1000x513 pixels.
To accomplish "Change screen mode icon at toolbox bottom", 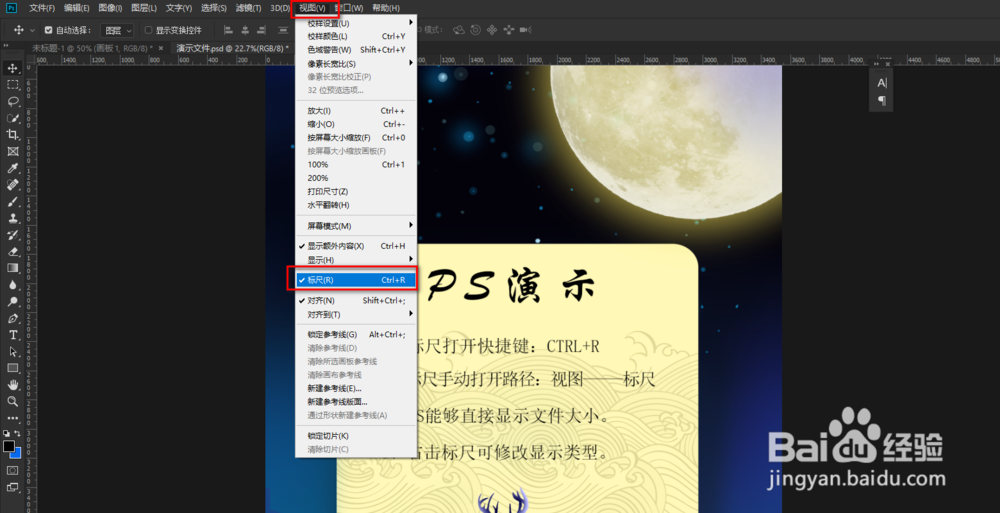I will [13, 487].
